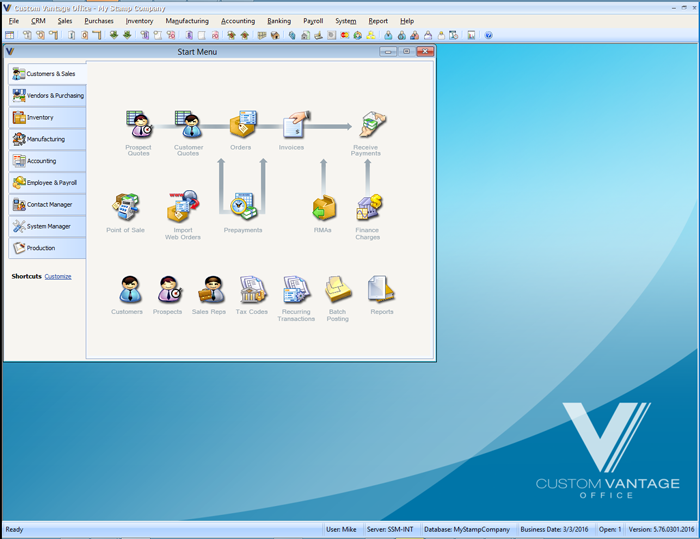Open the System menu
The width and height of the screenshot is (700, 539).
pyautogui.click(x=346, y=21)
